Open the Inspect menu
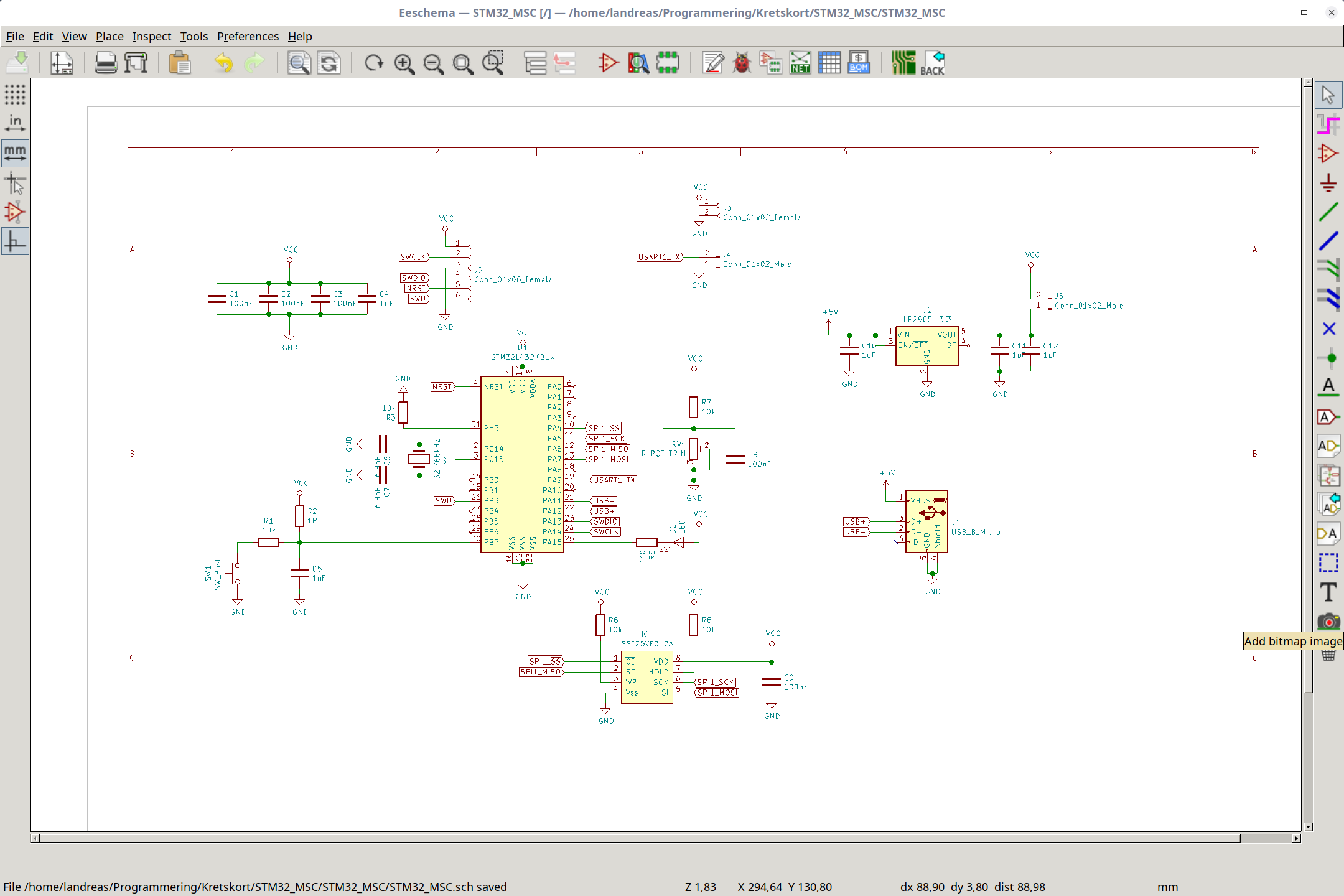 [x=151, y=36]
